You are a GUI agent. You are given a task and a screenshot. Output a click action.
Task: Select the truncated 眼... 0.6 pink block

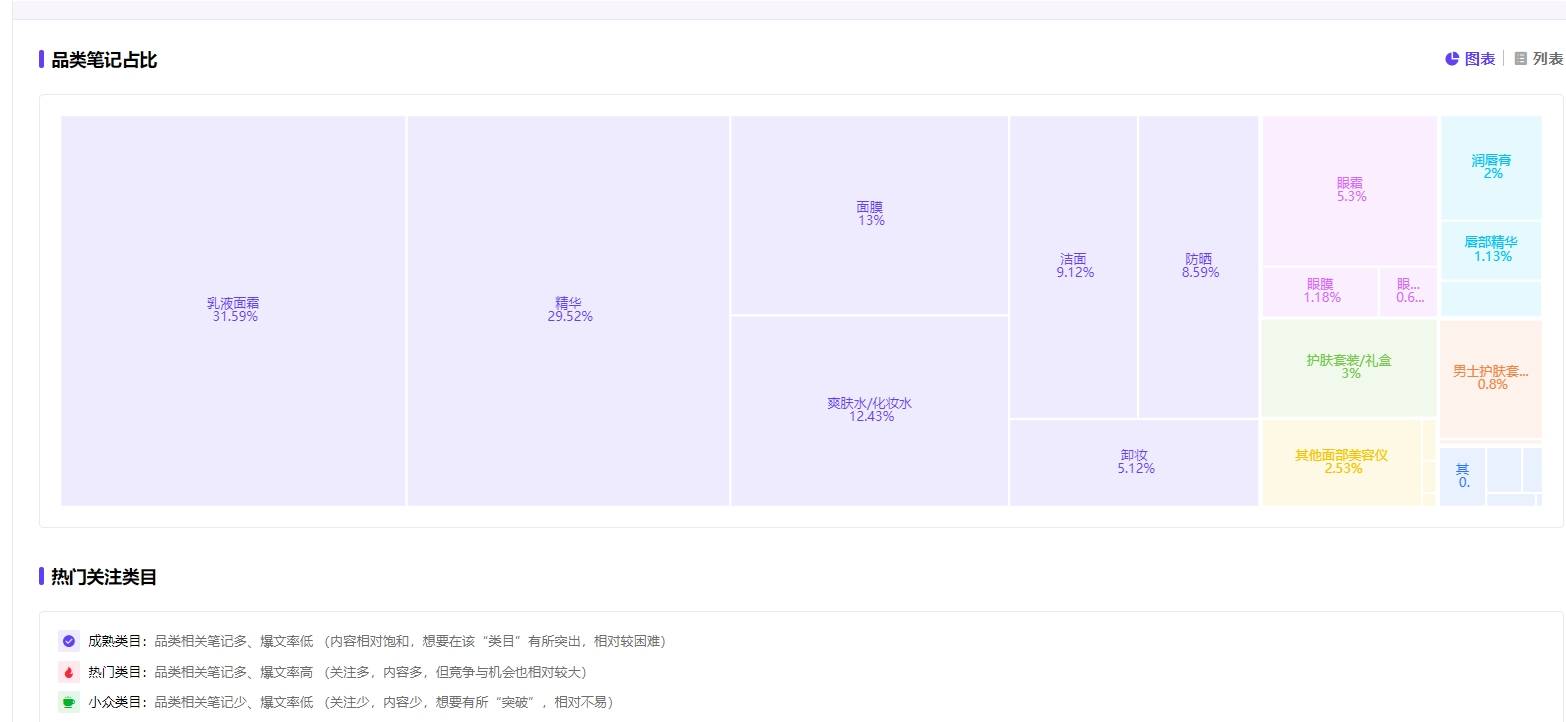click(x=1409, y=291)
